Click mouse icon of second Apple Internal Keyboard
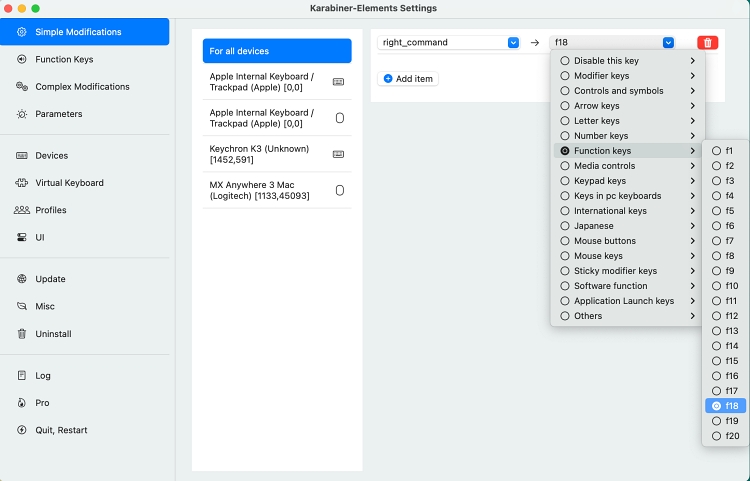The image size is (750, 481). (340, 118)
